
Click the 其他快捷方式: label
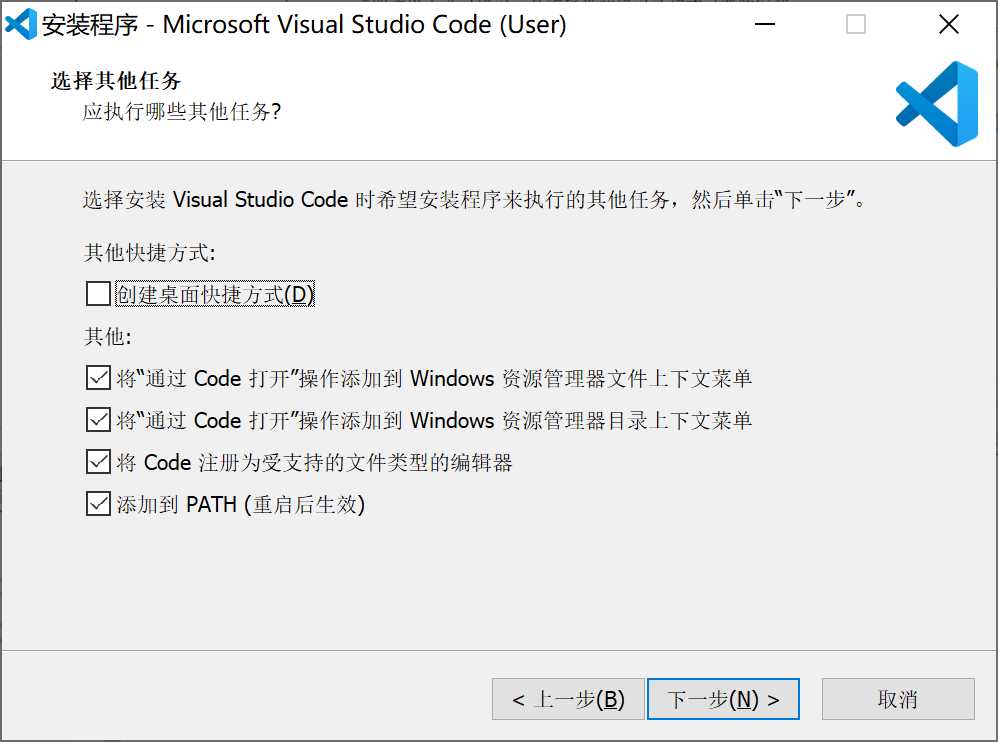(x=150, y=253)
